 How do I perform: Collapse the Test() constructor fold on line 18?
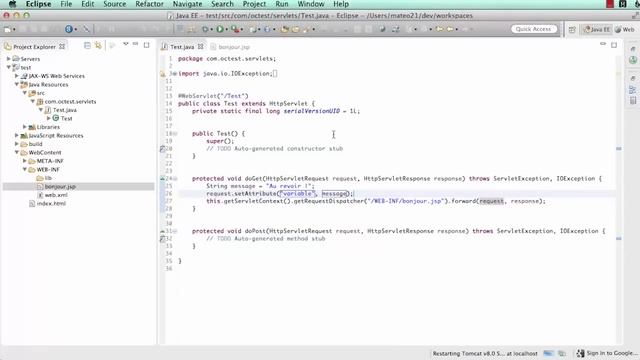click(175, 133)
